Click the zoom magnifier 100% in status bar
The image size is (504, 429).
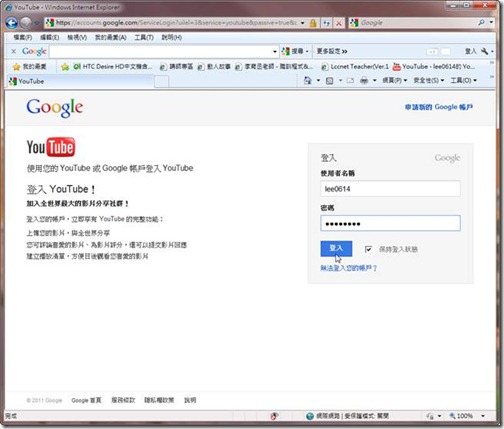click(461, 416)
